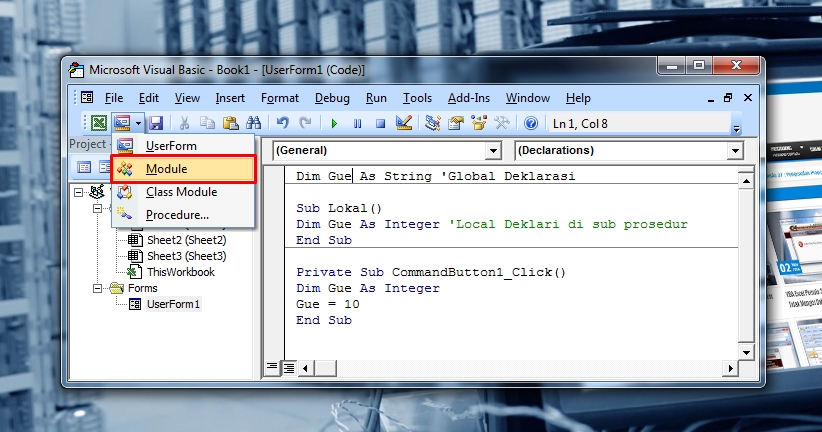
Task: Open the Toolbox toolbar icon
Action: click(502, 123)
